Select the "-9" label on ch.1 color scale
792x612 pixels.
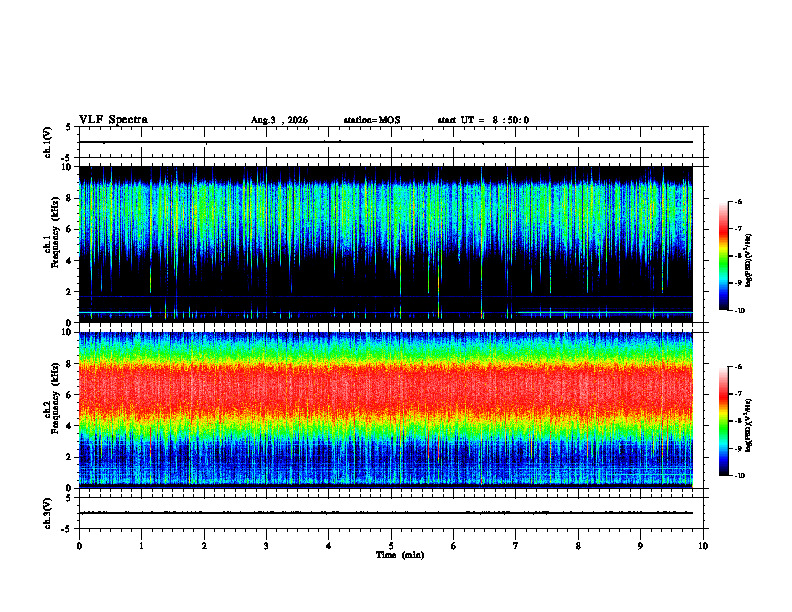(738, 283)
